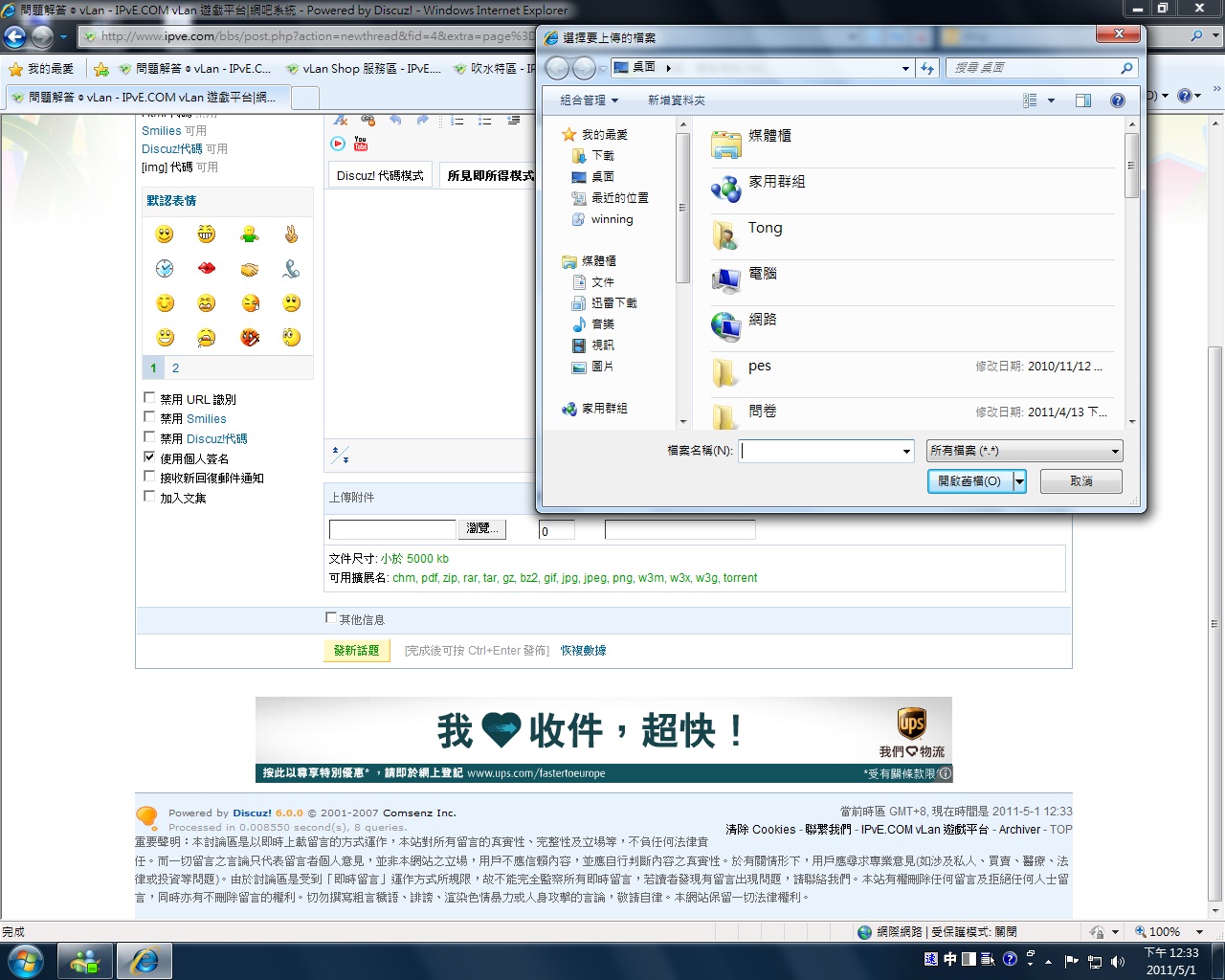Click the YouTube embed icon in editor
This screenshot has width=1225, height=980.
click(x=361, y=144)
